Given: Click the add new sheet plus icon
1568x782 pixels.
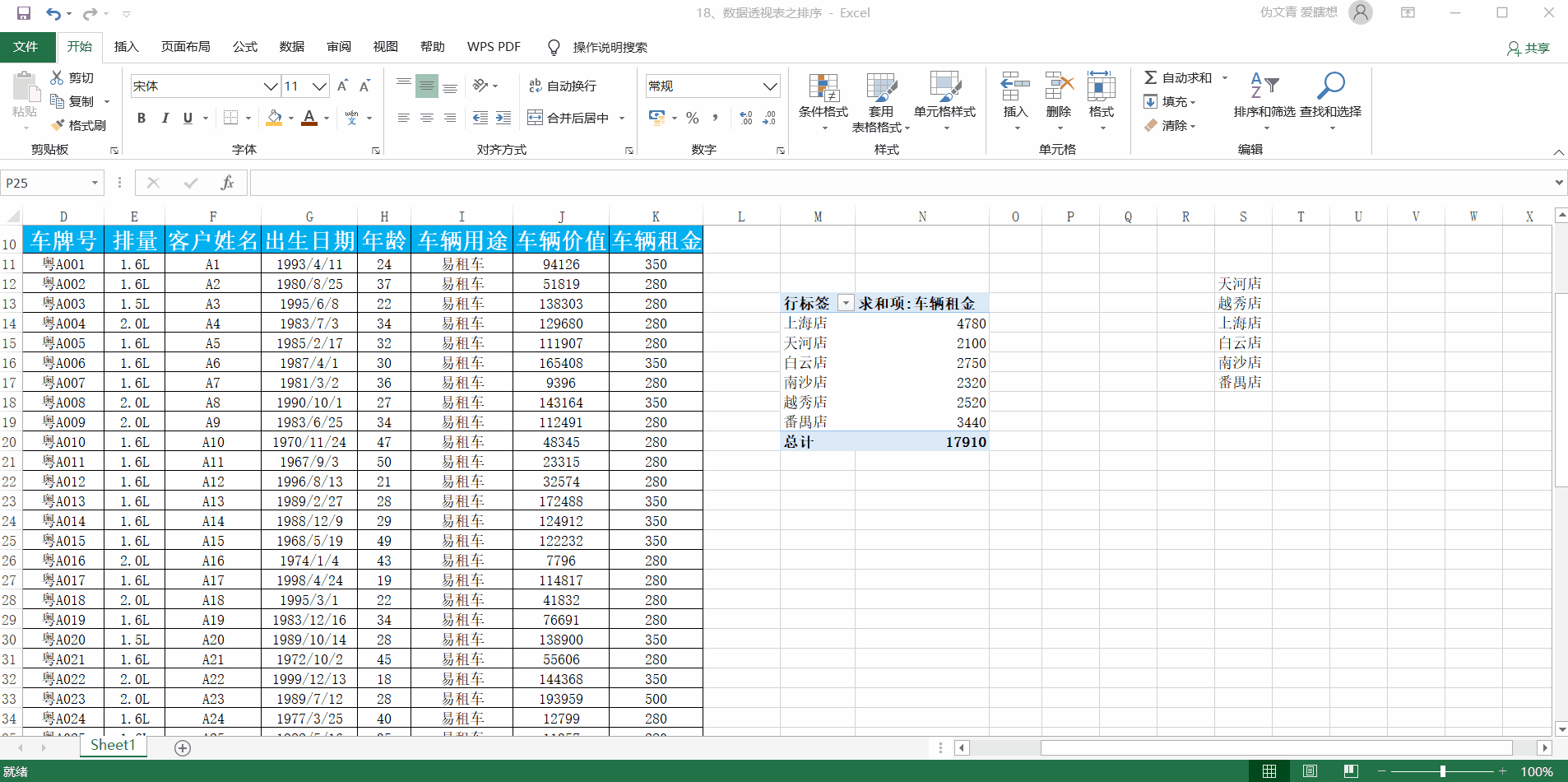Looking at the screenshot, I should click(x=183, y=747).
